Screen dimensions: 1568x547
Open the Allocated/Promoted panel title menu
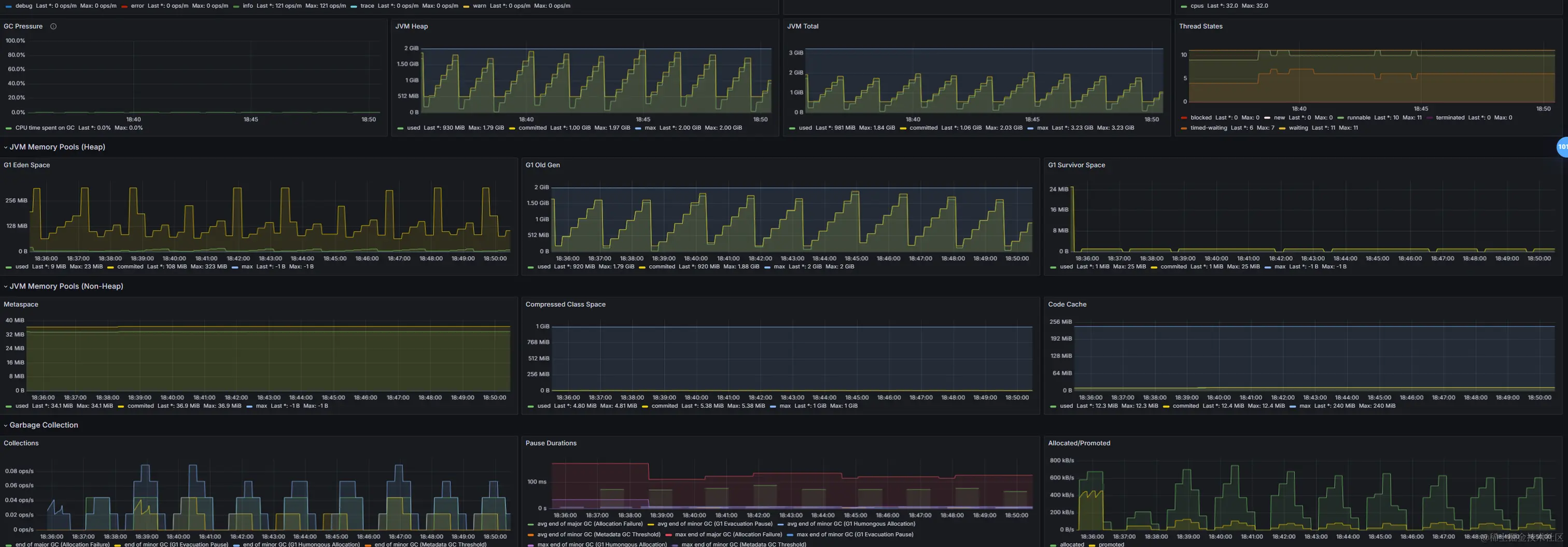[1079, 443]
